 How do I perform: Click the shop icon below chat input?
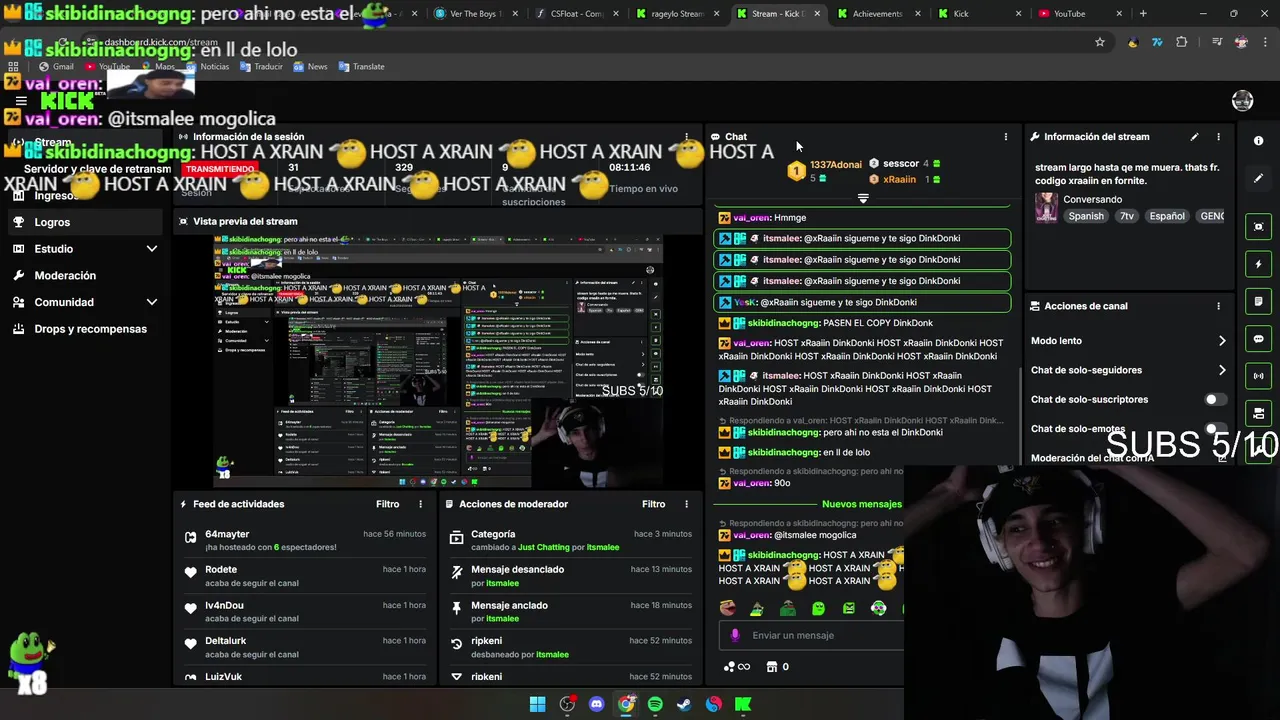click(x=772, y=667)
